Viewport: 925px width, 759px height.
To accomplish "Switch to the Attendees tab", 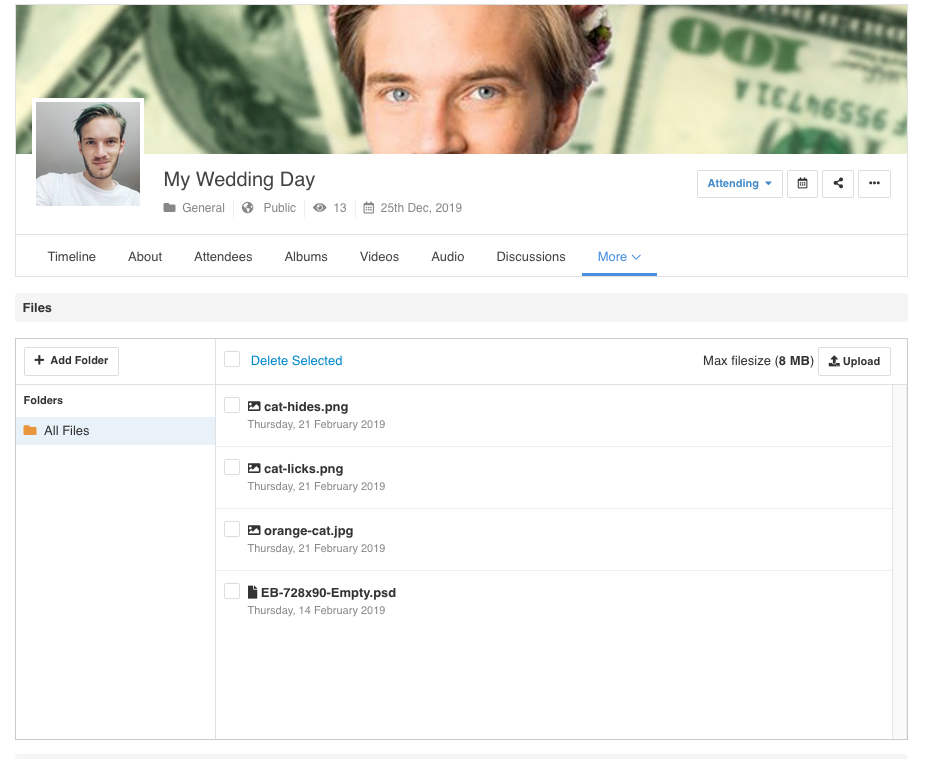I will coord(223,257).
